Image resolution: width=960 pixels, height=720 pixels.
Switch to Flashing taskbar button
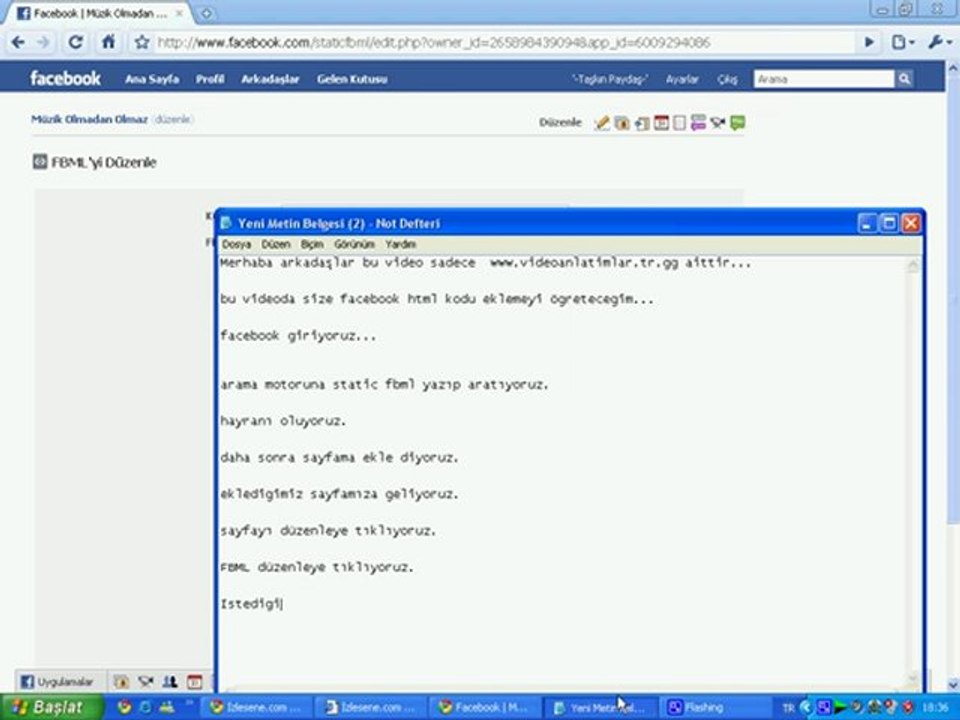tap(713, 707)
